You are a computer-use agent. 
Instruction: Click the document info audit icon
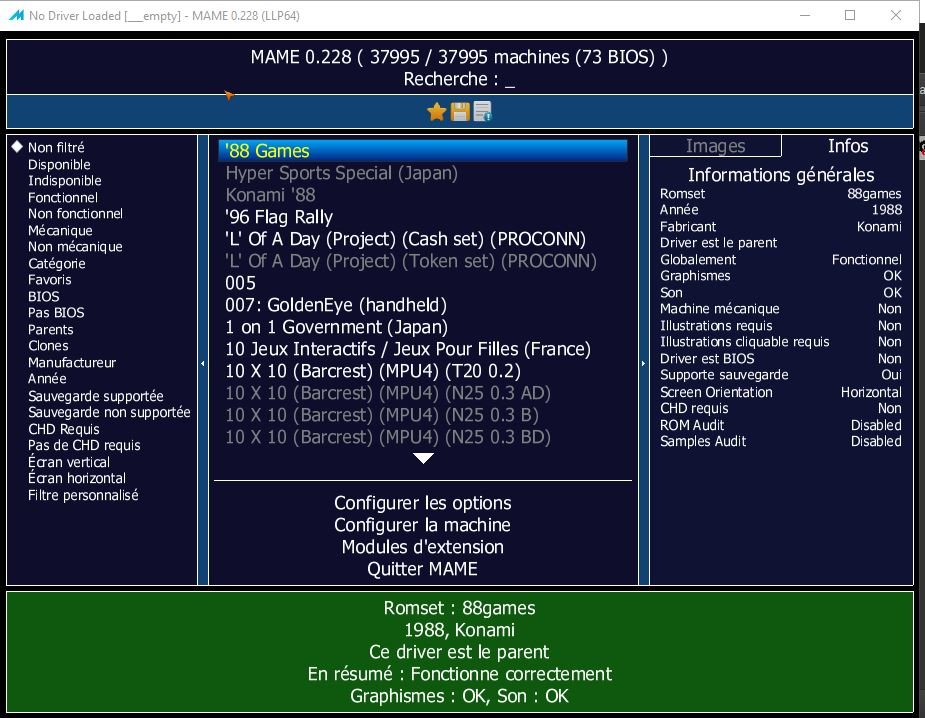tap(483, 112)
